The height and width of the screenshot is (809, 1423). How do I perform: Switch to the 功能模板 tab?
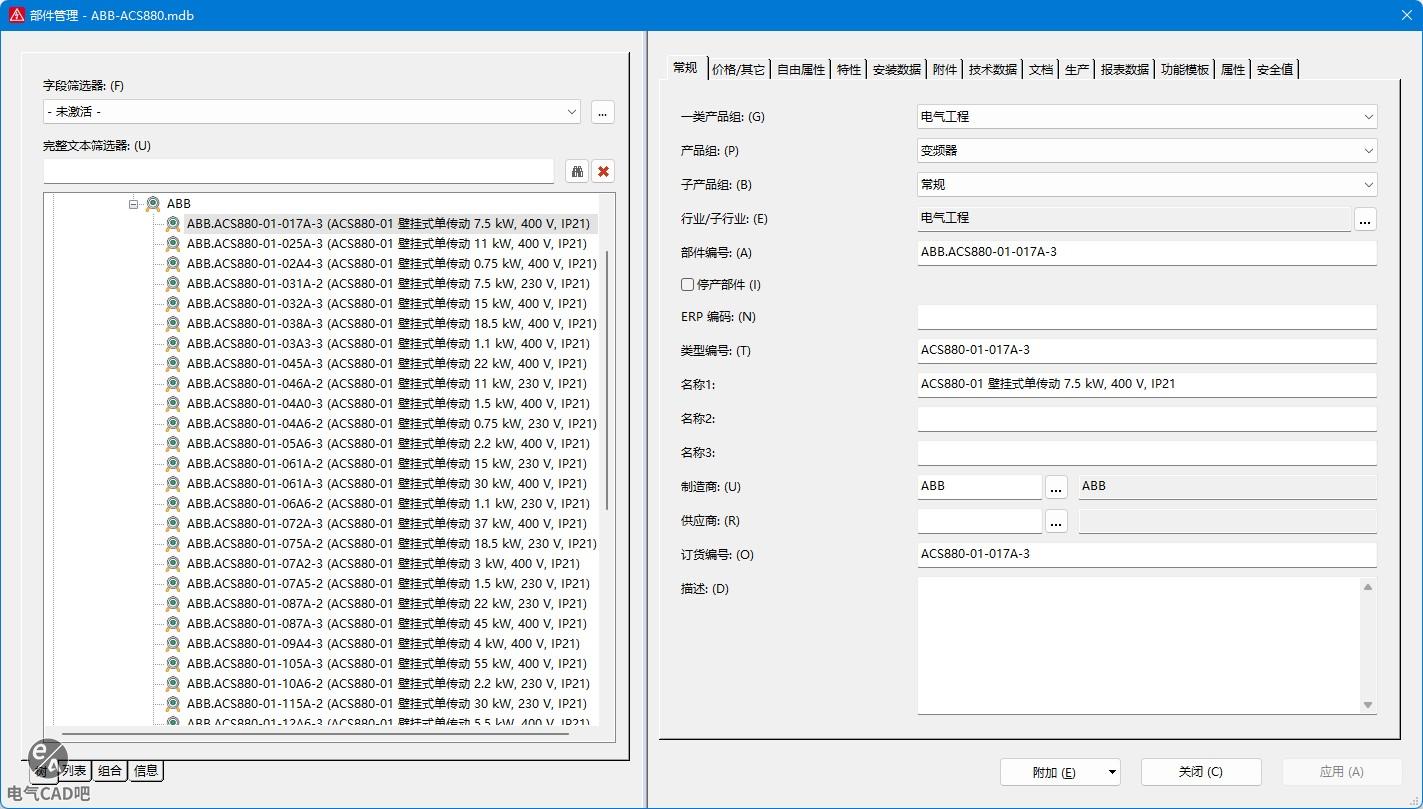[1185, 69]
